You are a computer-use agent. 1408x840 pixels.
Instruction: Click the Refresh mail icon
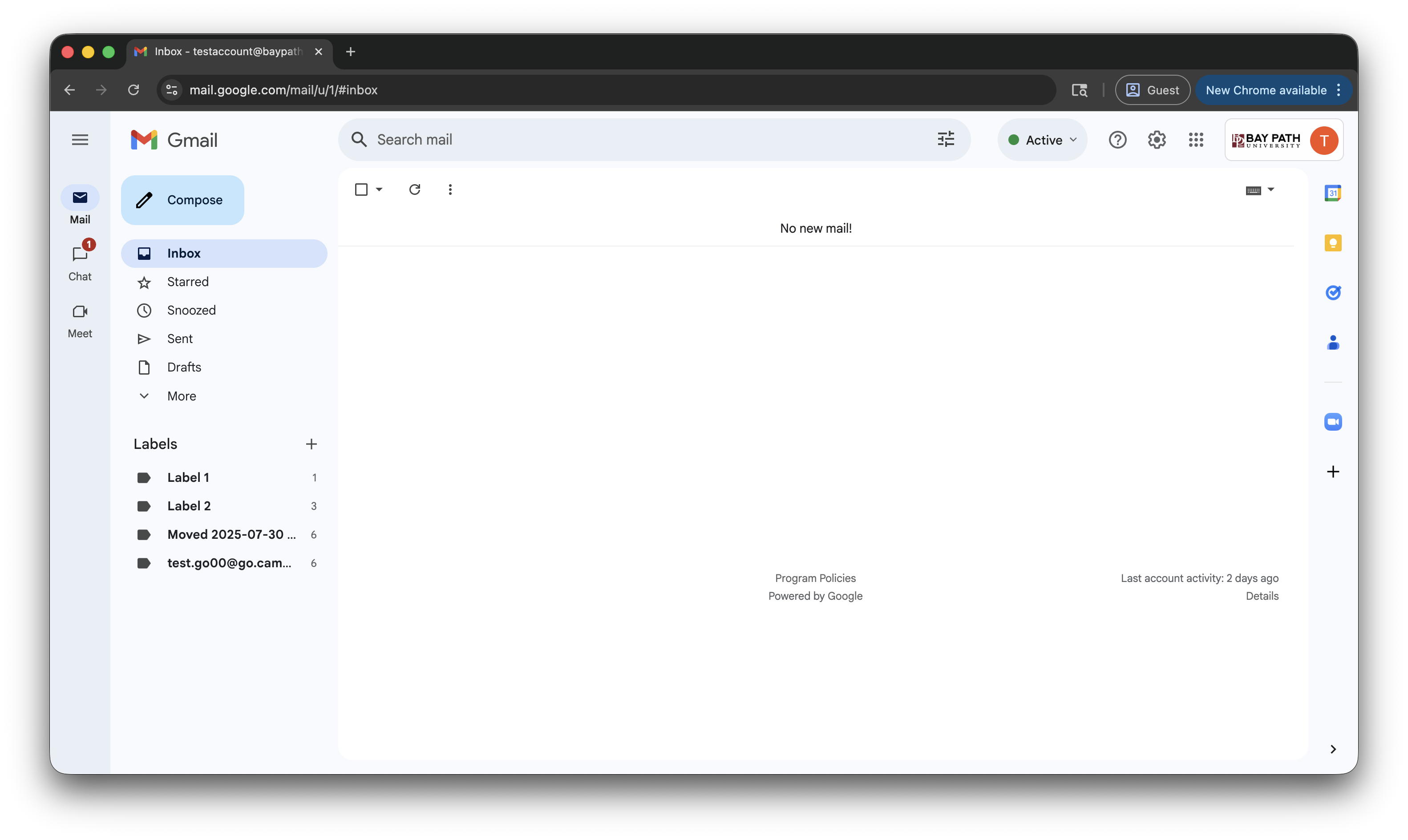(414, 190)
